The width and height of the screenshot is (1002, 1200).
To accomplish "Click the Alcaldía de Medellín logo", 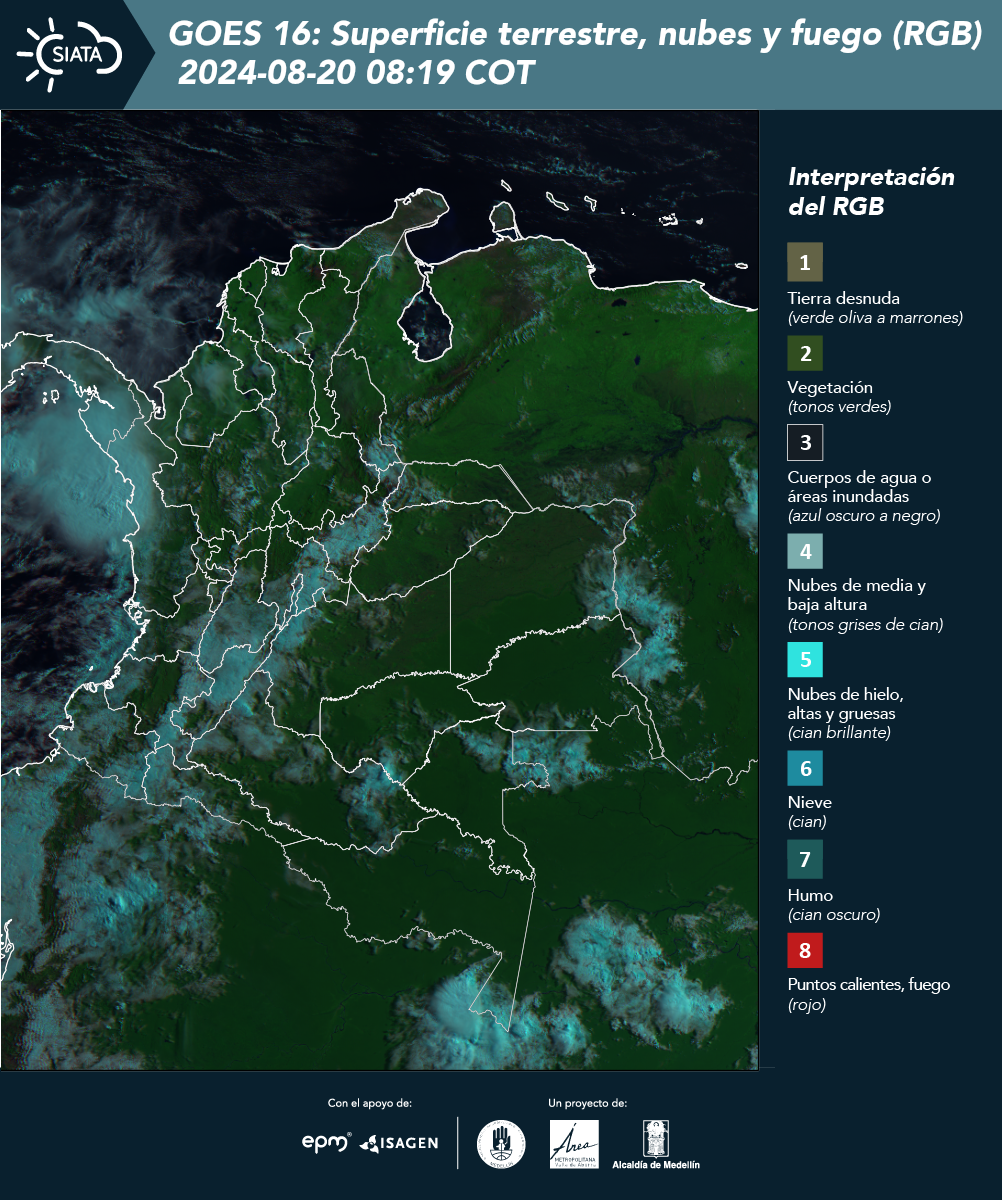I will pos(656,1144).
